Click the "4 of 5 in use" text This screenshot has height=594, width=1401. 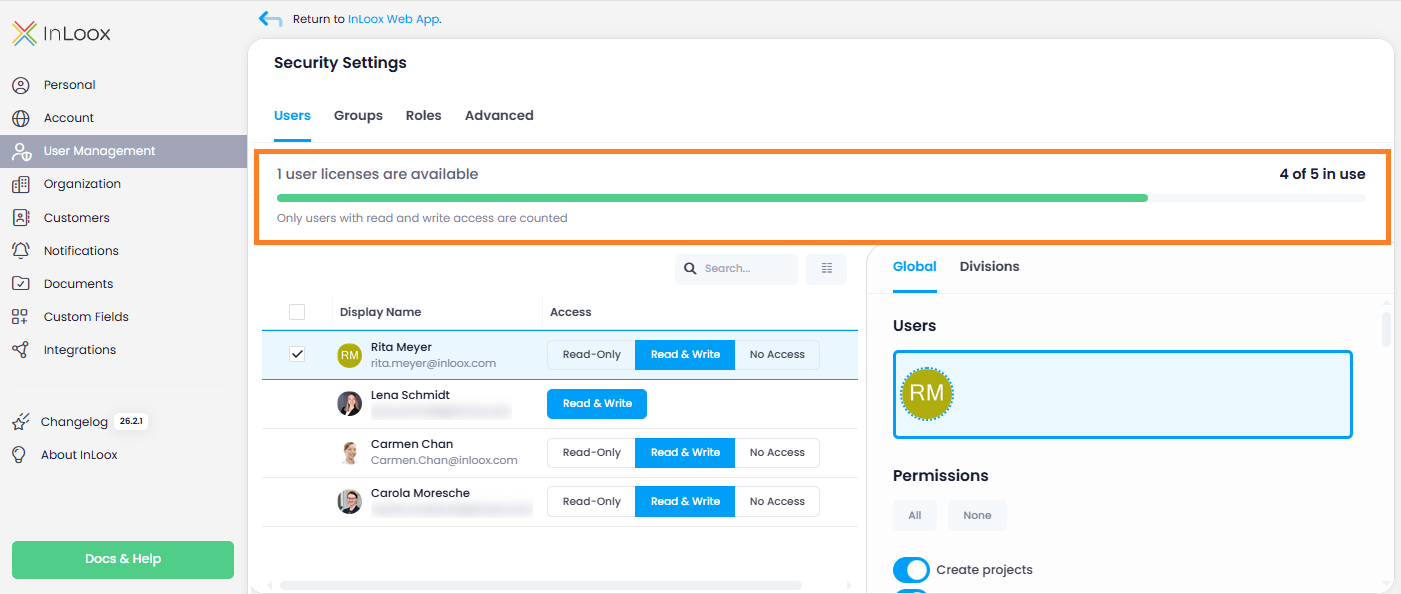[x=1322, y=174]
